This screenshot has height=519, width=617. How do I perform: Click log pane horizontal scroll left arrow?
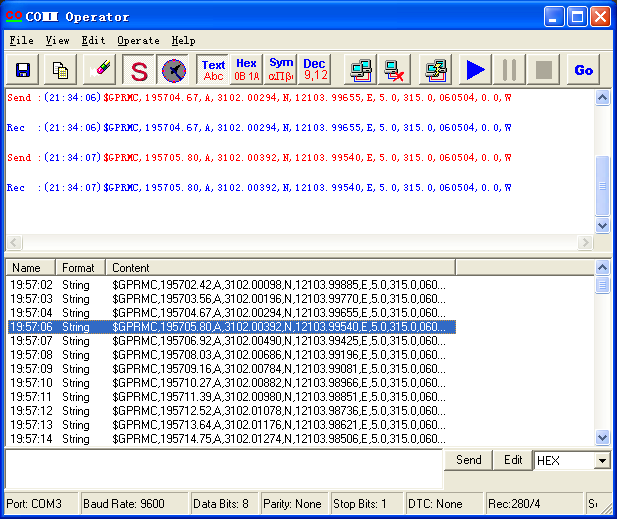(14, 242)
